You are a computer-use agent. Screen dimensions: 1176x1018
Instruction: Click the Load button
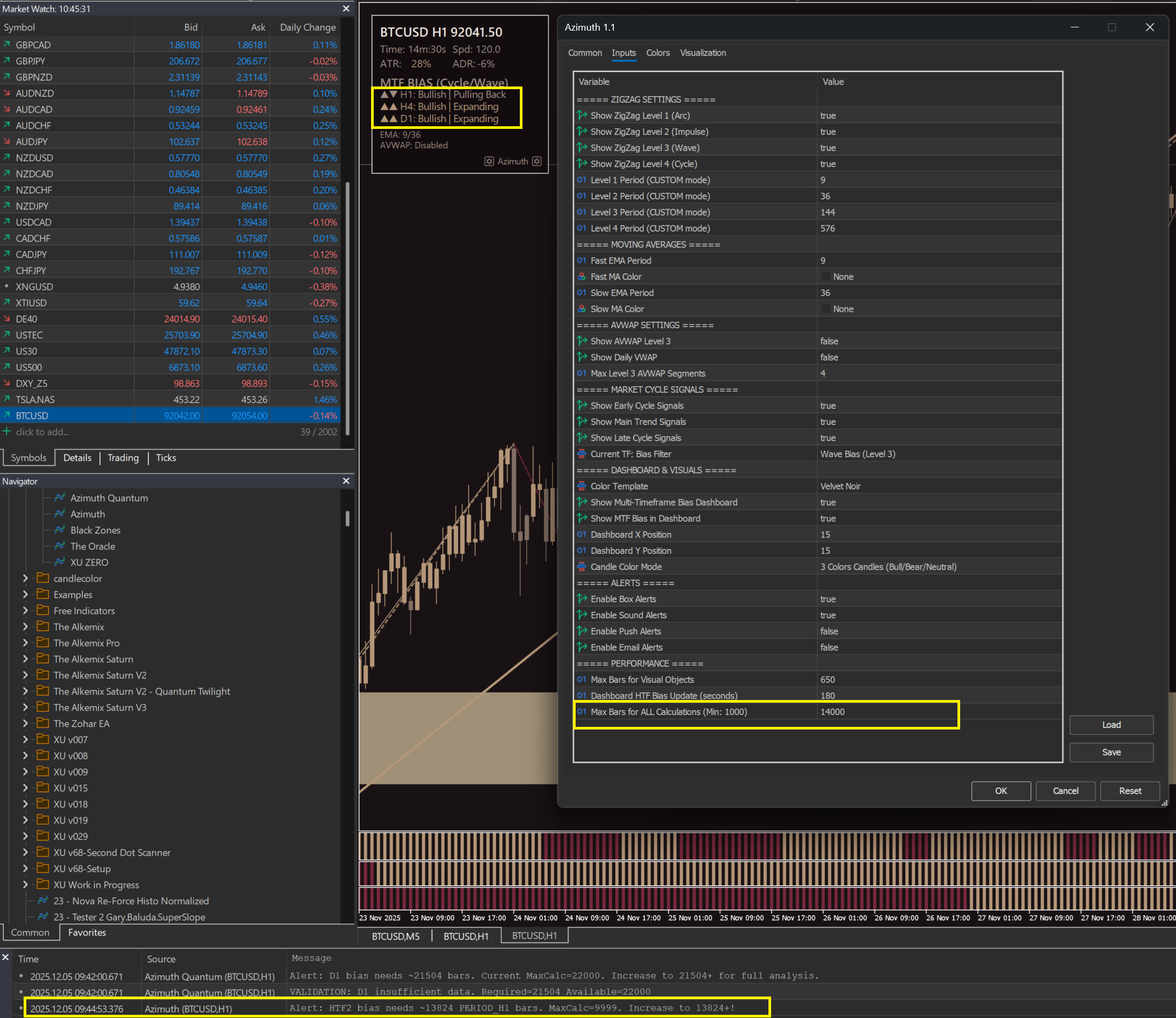(1110, 725)
